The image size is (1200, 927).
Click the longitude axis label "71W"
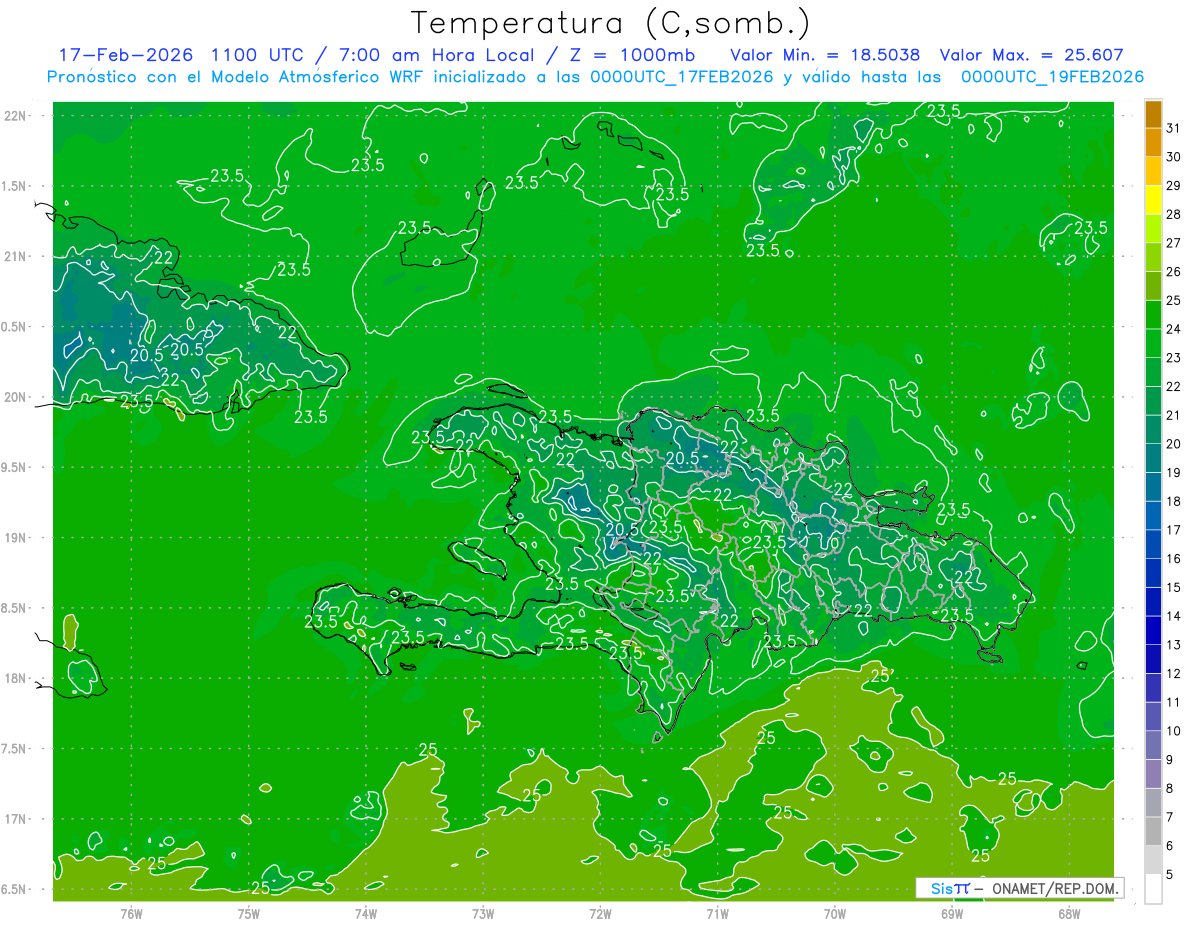[717, 913]
